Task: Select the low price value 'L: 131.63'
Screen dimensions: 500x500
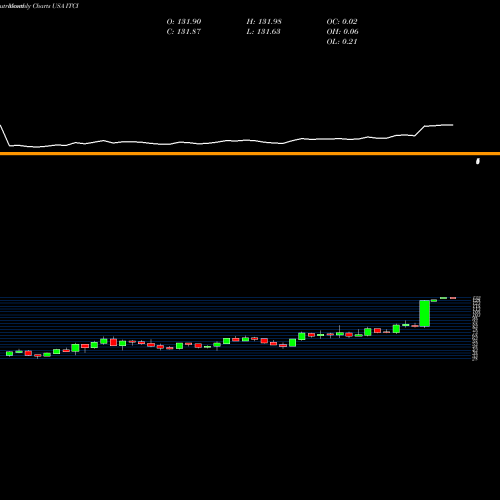Action: point(263,32)
